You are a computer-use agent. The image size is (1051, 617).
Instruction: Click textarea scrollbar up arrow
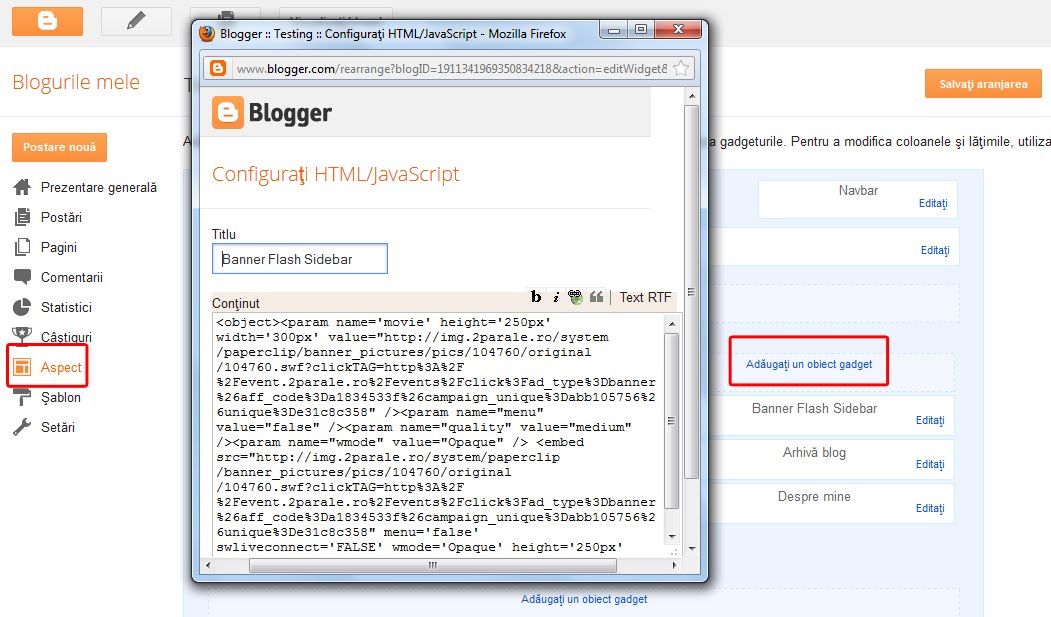click(x=672, y=324)
